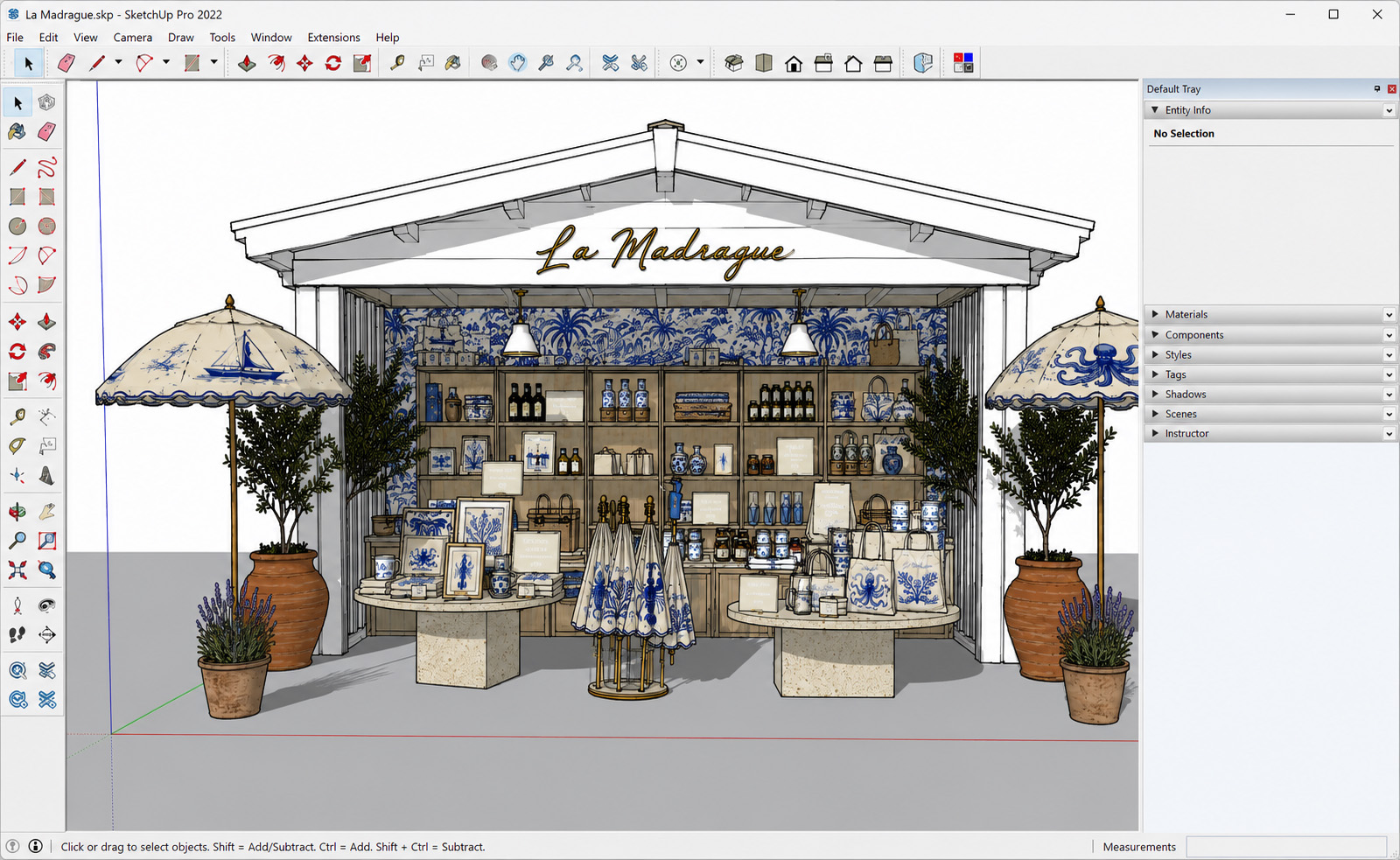1400x860 pixels.
Task: Open the Help menu
Action: (388, 38)
